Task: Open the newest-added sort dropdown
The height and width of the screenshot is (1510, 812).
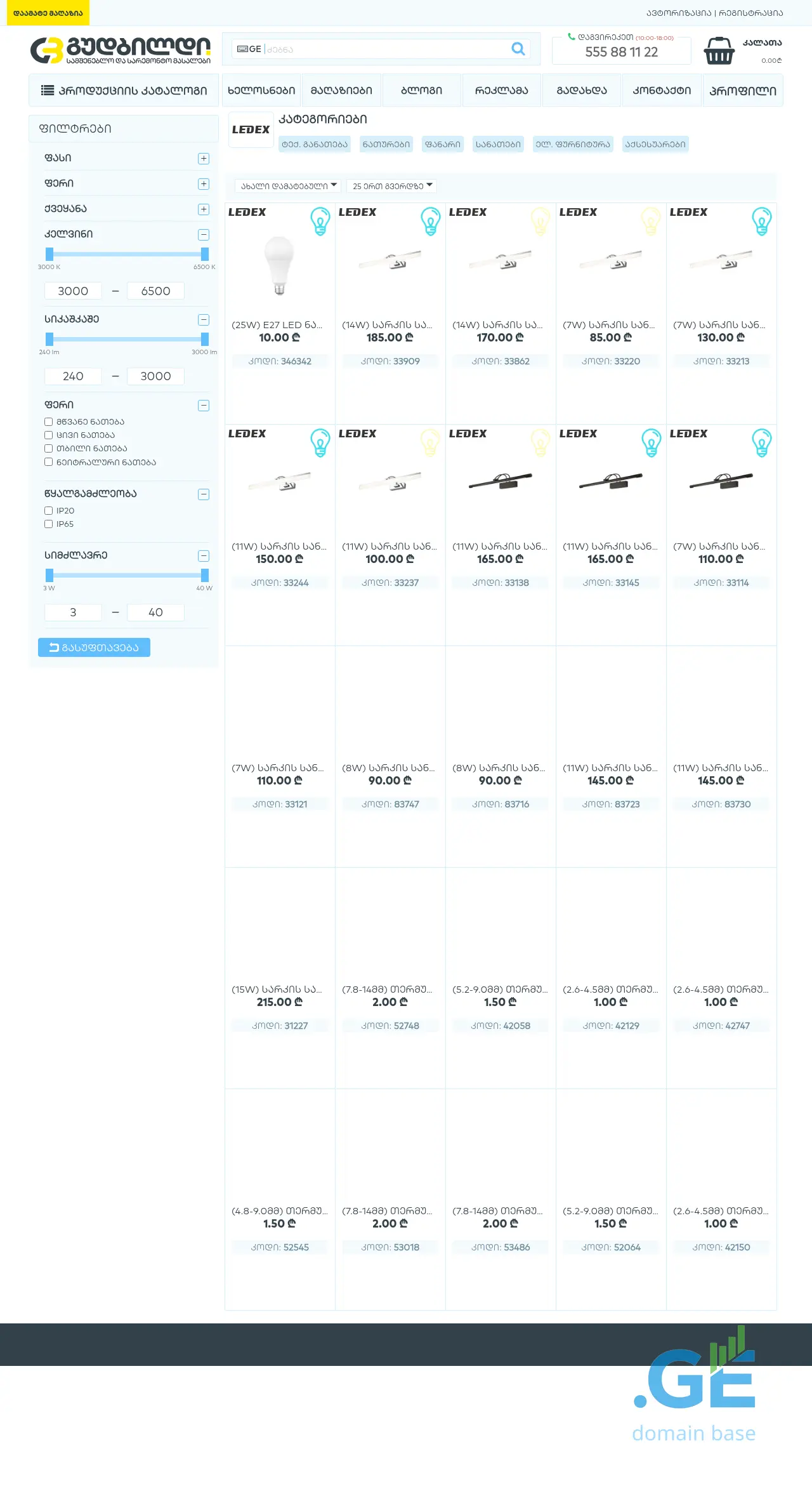Action: point(288,186)
